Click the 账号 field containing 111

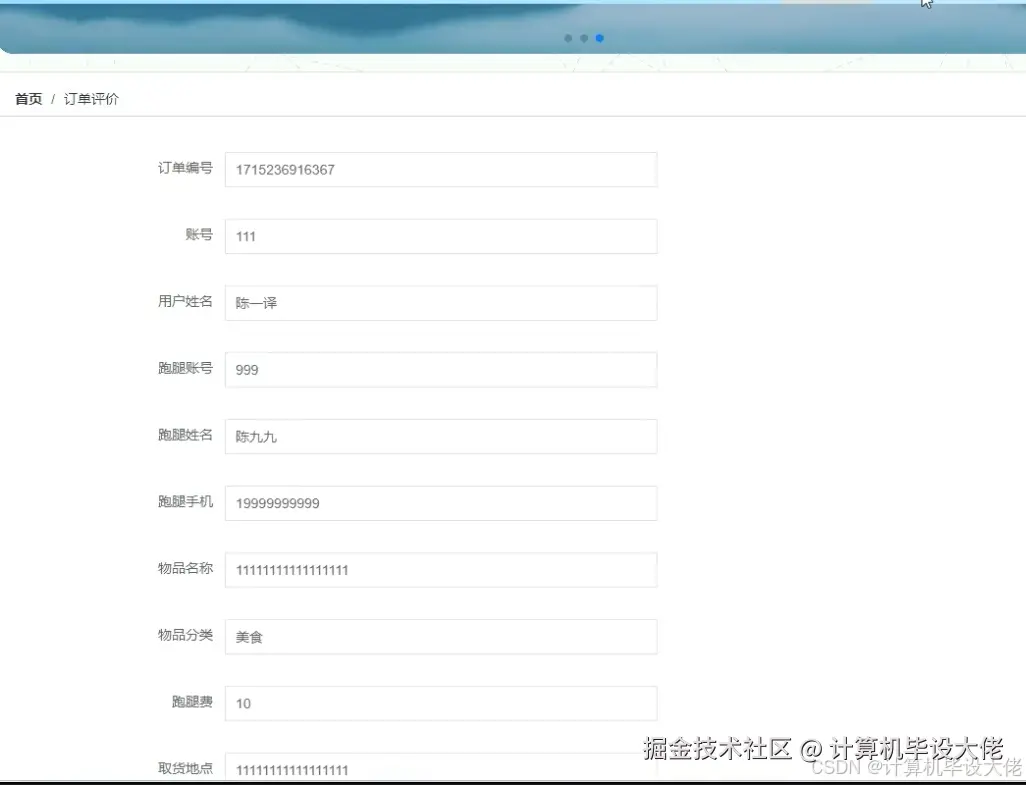440,236
